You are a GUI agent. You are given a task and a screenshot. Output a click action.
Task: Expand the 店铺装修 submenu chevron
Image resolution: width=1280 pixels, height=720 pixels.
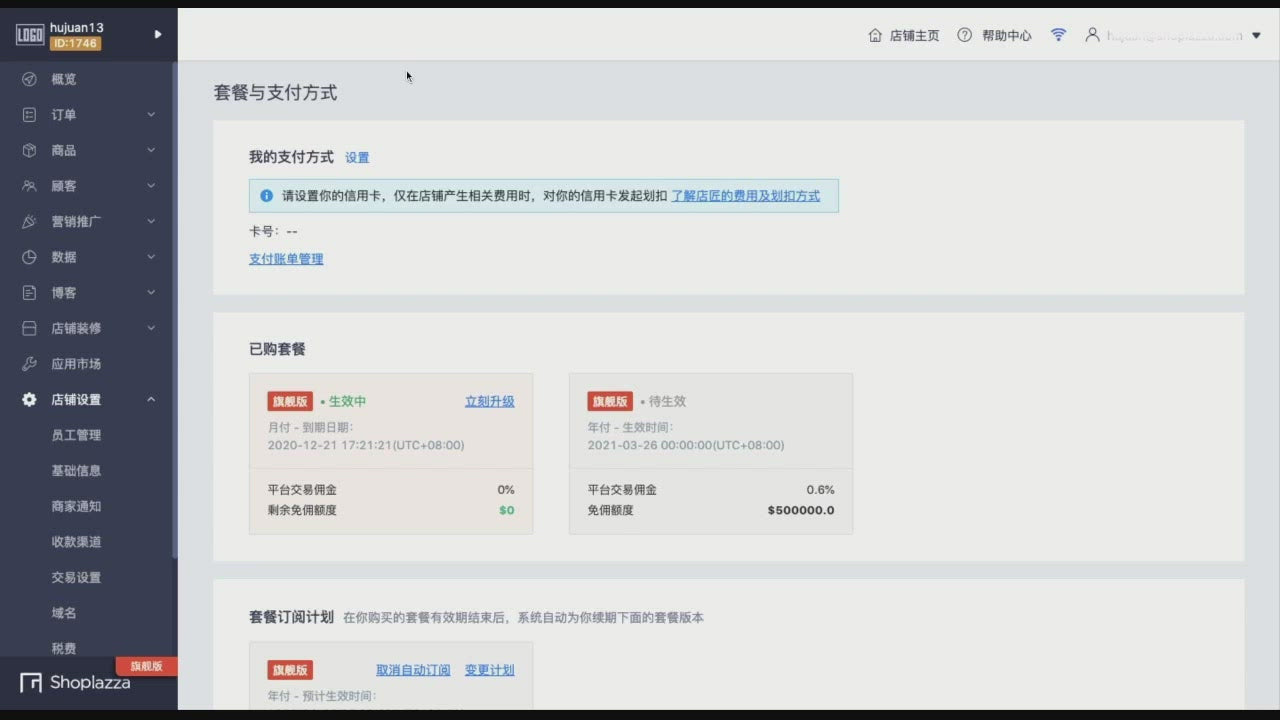click(151, 328)
